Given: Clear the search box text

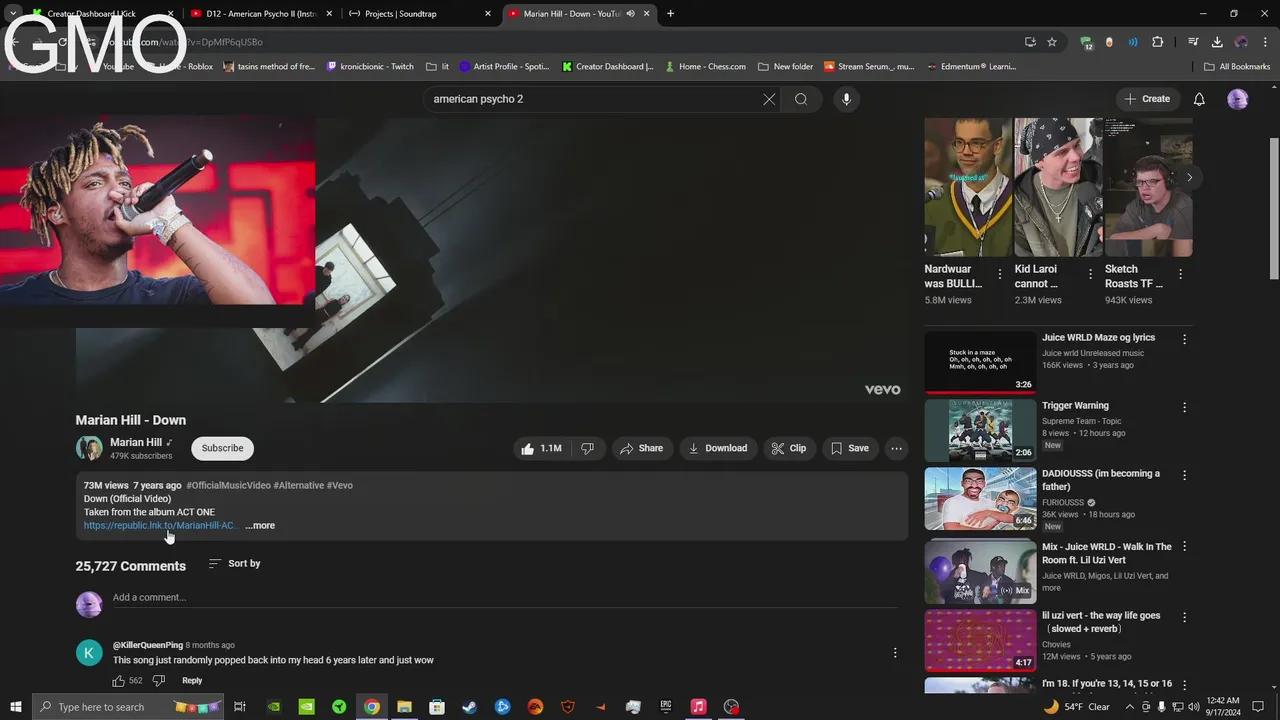Looking at the screenshot, I should [x=769, y=99].
